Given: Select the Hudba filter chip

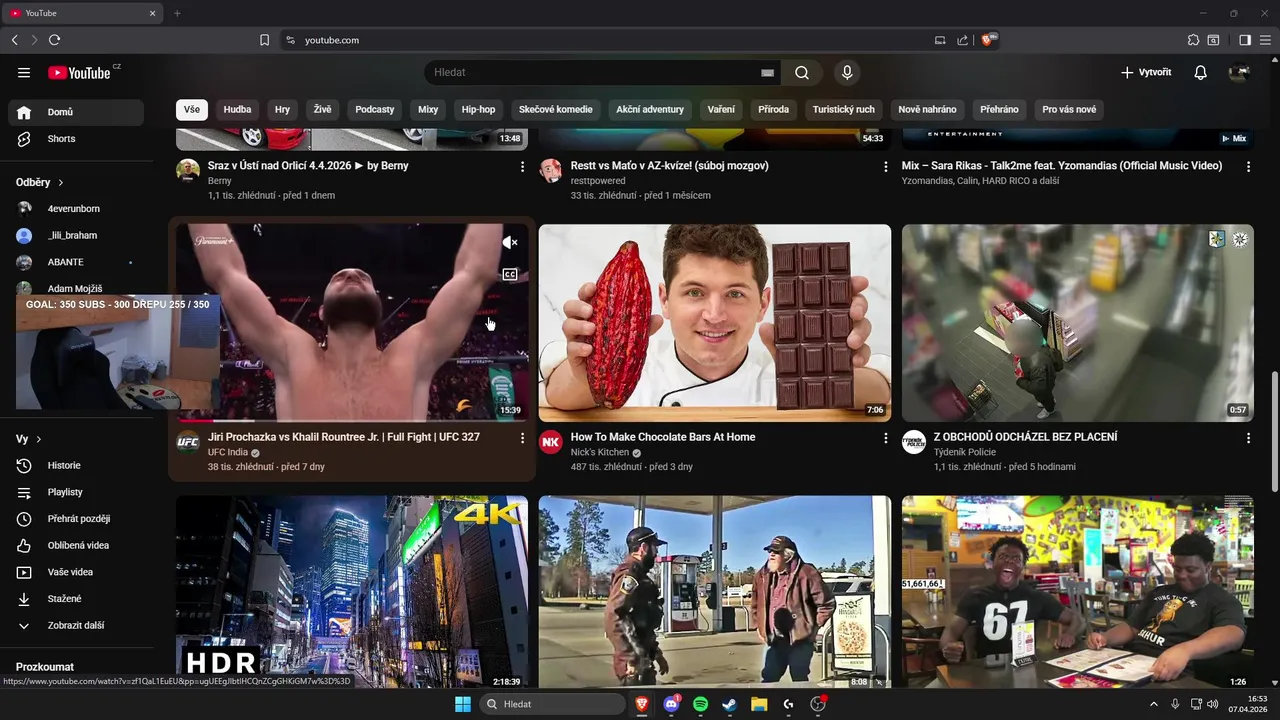Looking at the screenshot, I should [237, 109].
